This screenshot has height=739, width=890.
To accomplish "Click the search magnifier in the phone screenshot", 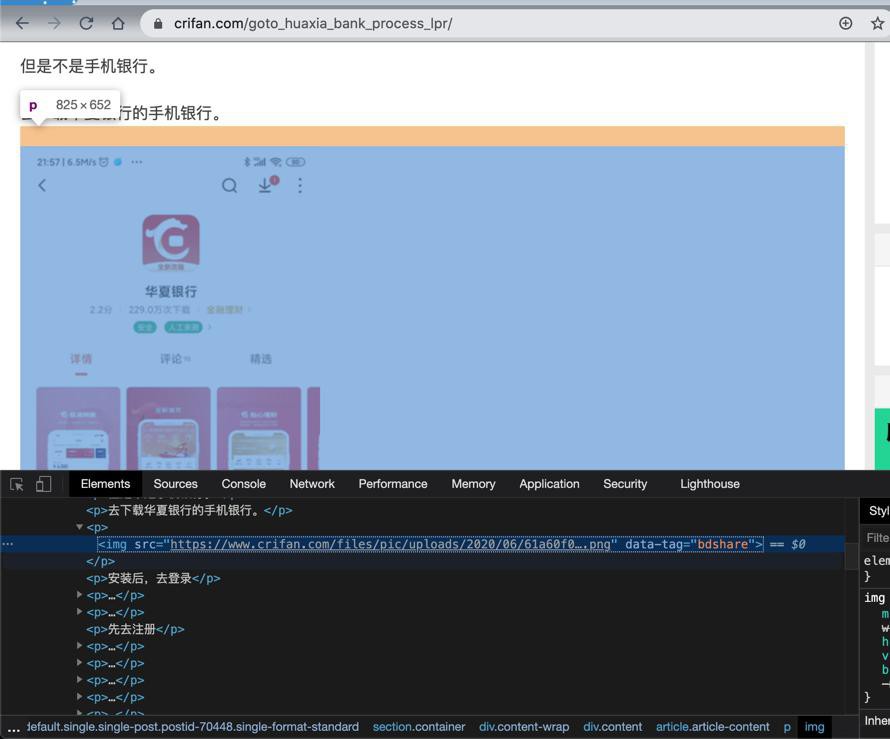I will 229,186.
